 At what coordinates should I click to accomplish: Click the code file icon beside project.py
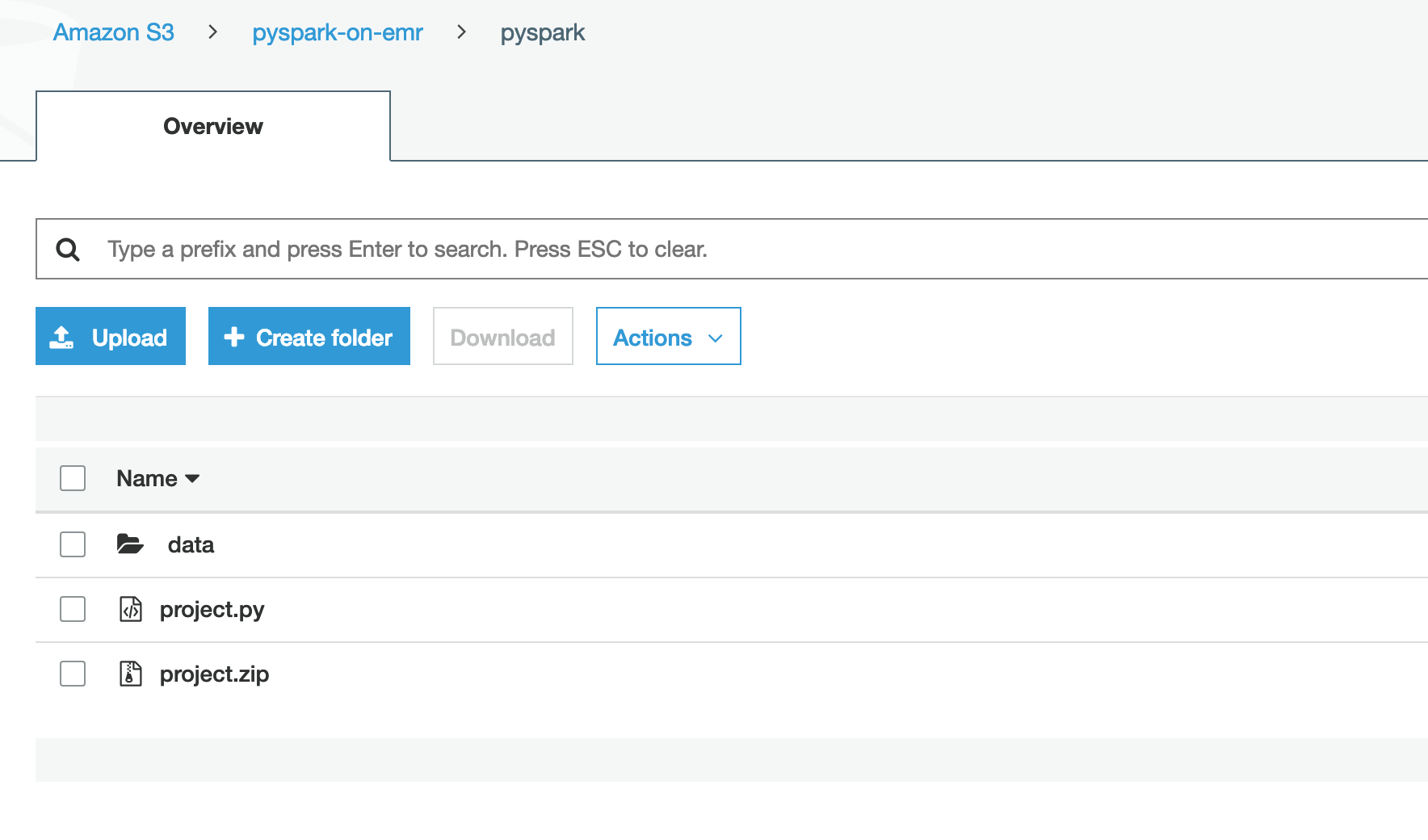(x=130, y=610)
